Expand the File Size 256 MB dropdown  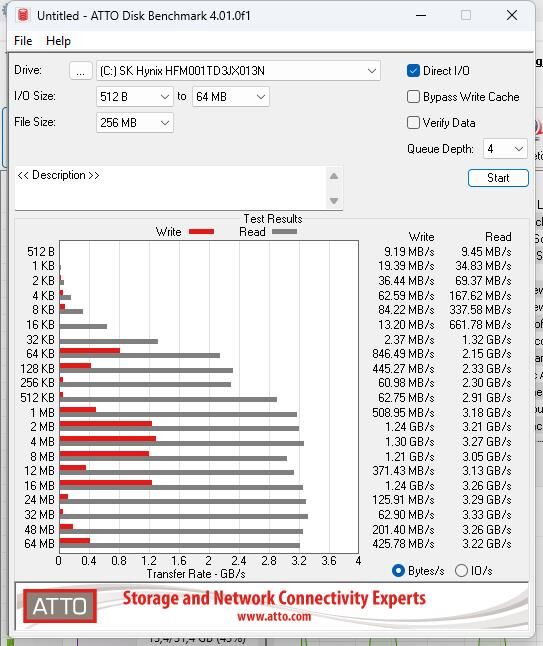point(135,123)
